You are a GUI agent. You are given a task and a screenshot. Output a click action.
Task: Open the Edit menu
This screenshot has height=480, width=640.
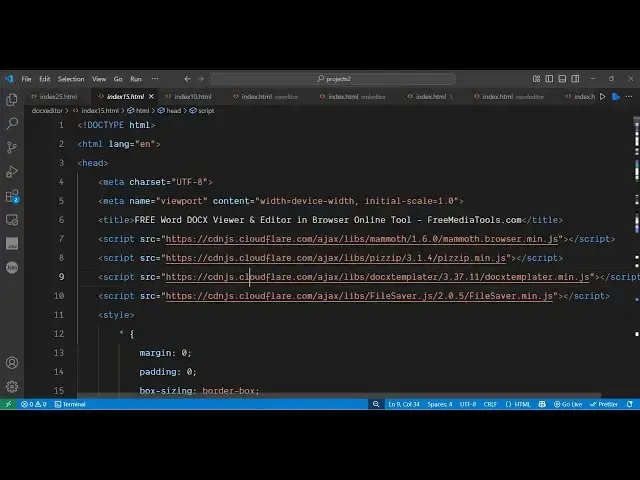[44, 79]
